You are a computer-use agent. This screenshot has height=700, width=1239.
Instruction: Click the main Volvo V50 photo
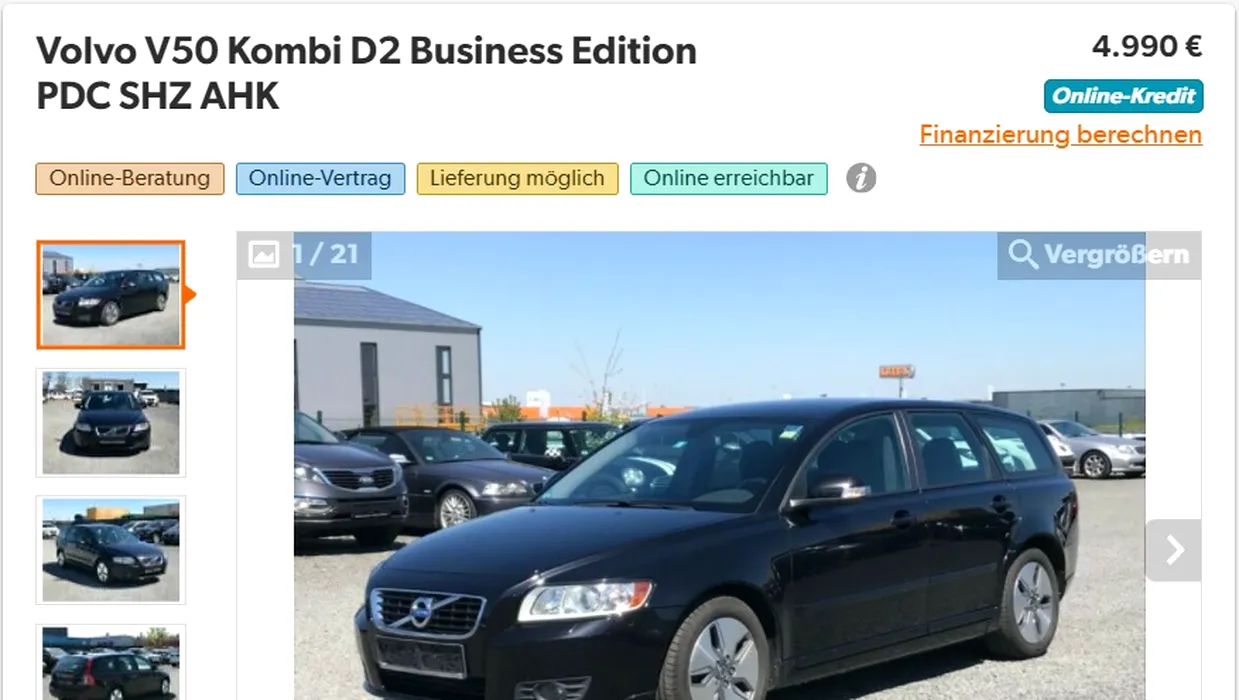(x=719, y=466)
